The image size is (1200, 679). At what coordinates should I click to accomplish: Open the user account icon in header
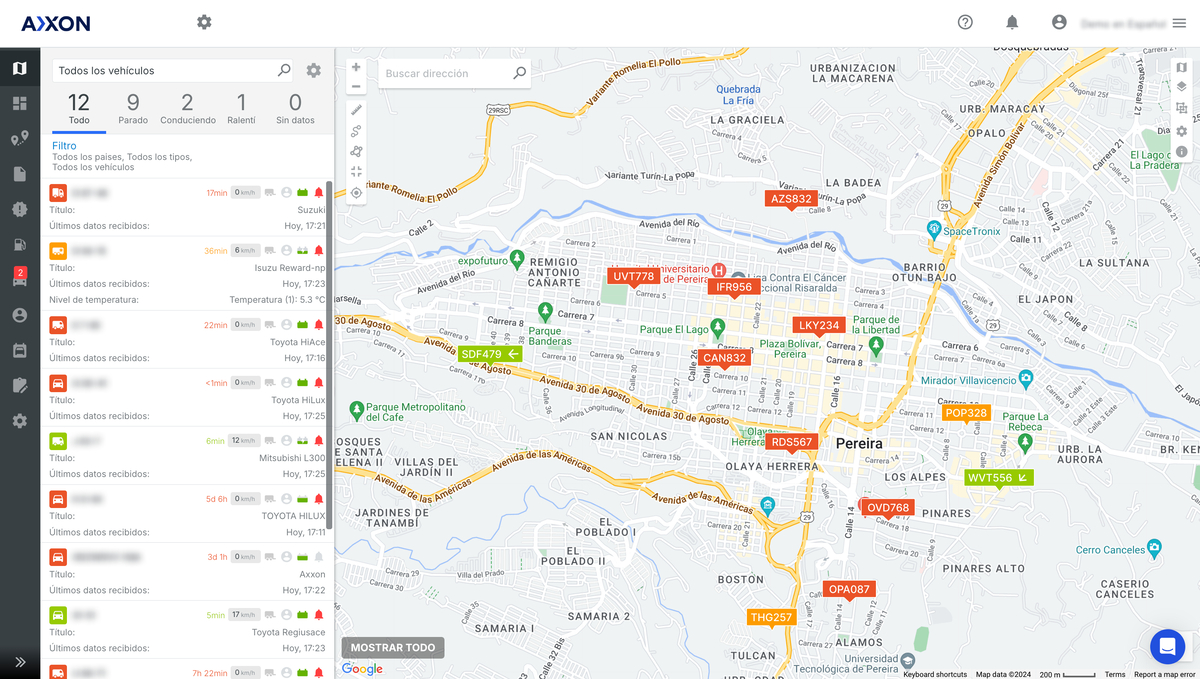pyautogui.click(x=1059, y=22)
